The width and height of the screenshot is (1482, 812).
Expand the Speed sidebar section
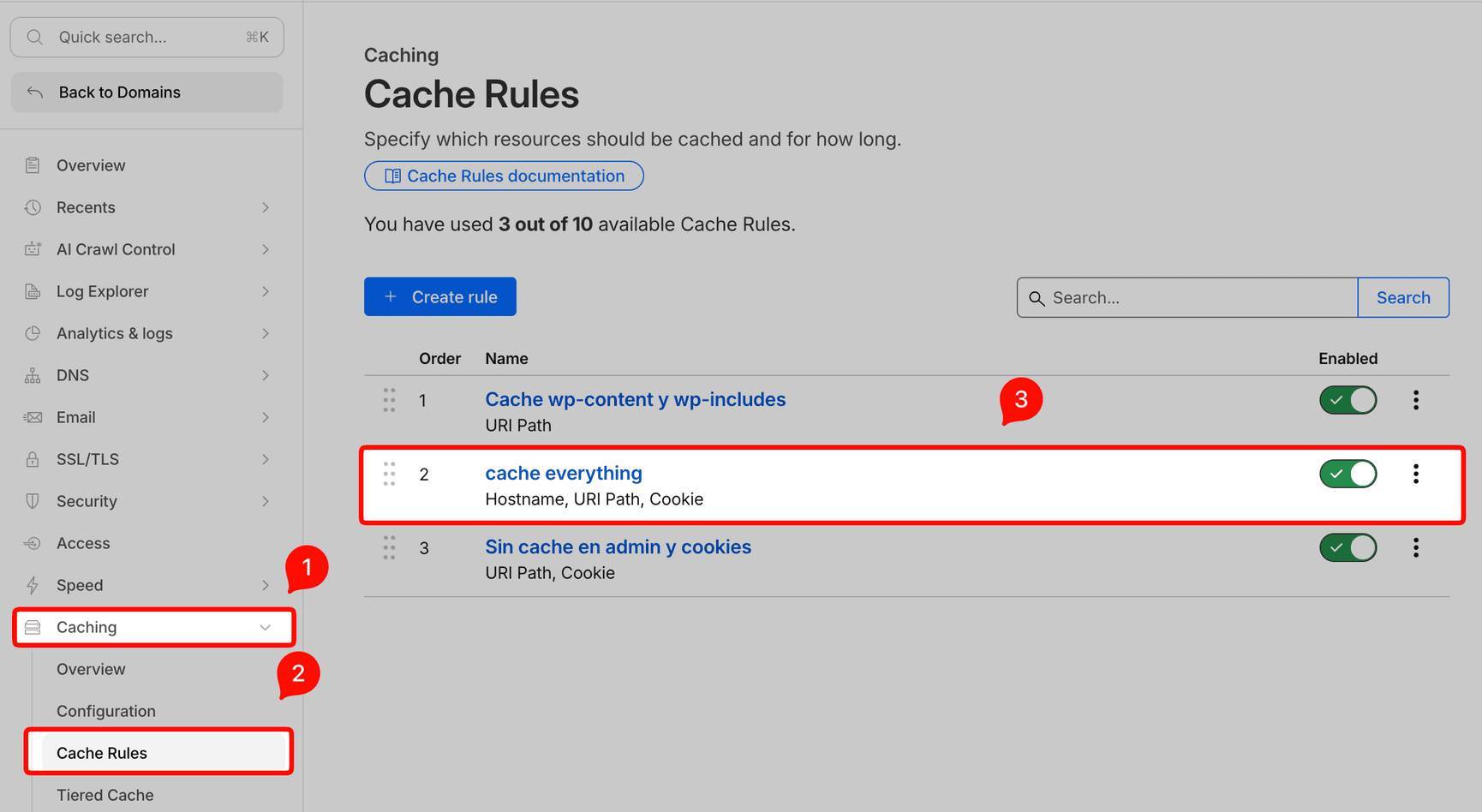click(265, 585)
